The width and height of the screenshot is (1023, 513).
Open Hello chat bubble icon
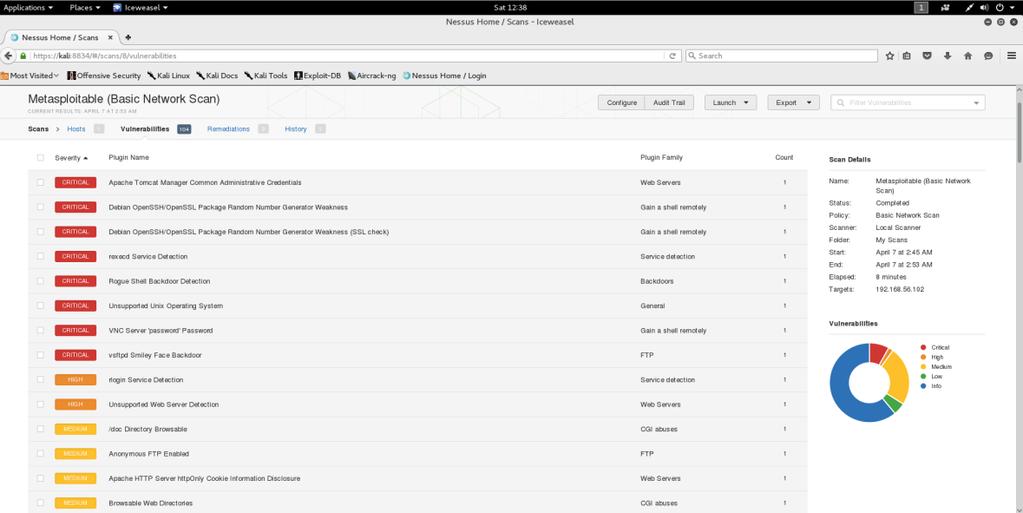tap(988, 56)
